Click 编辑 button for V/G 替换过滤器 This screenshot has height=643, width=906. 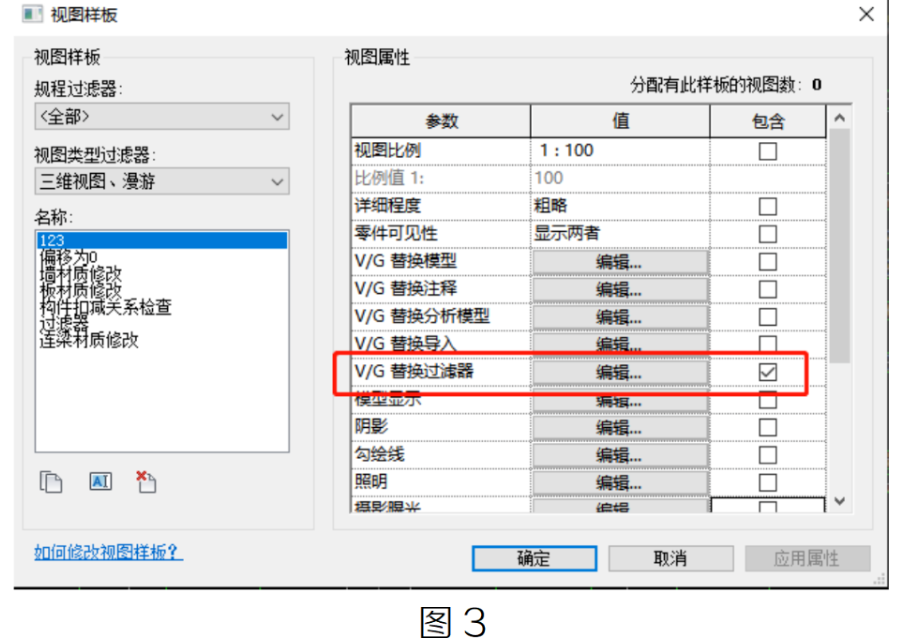(620, 373)
